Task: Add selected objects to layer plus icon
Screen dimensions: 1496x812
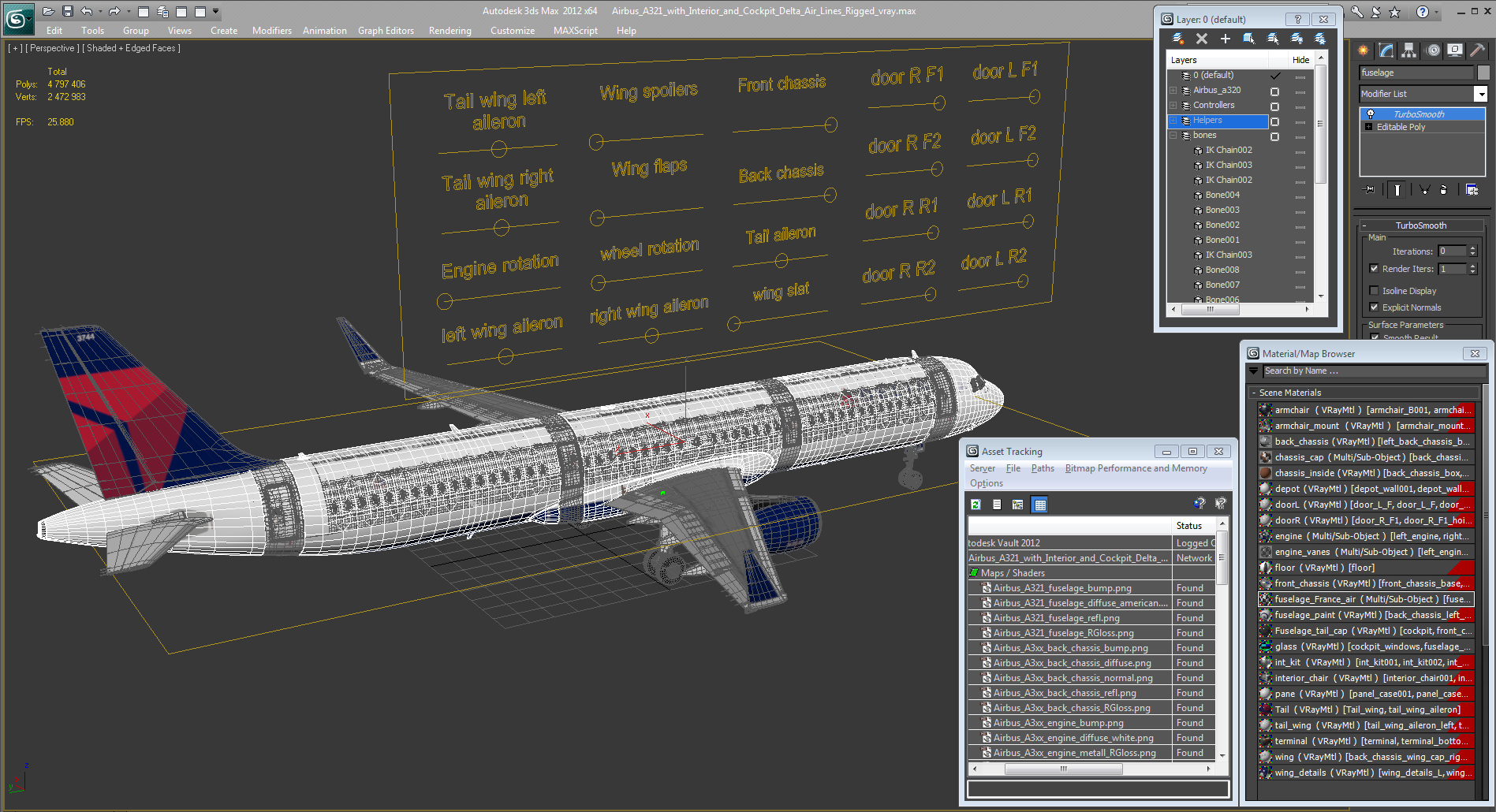Action: point(1226,39)
